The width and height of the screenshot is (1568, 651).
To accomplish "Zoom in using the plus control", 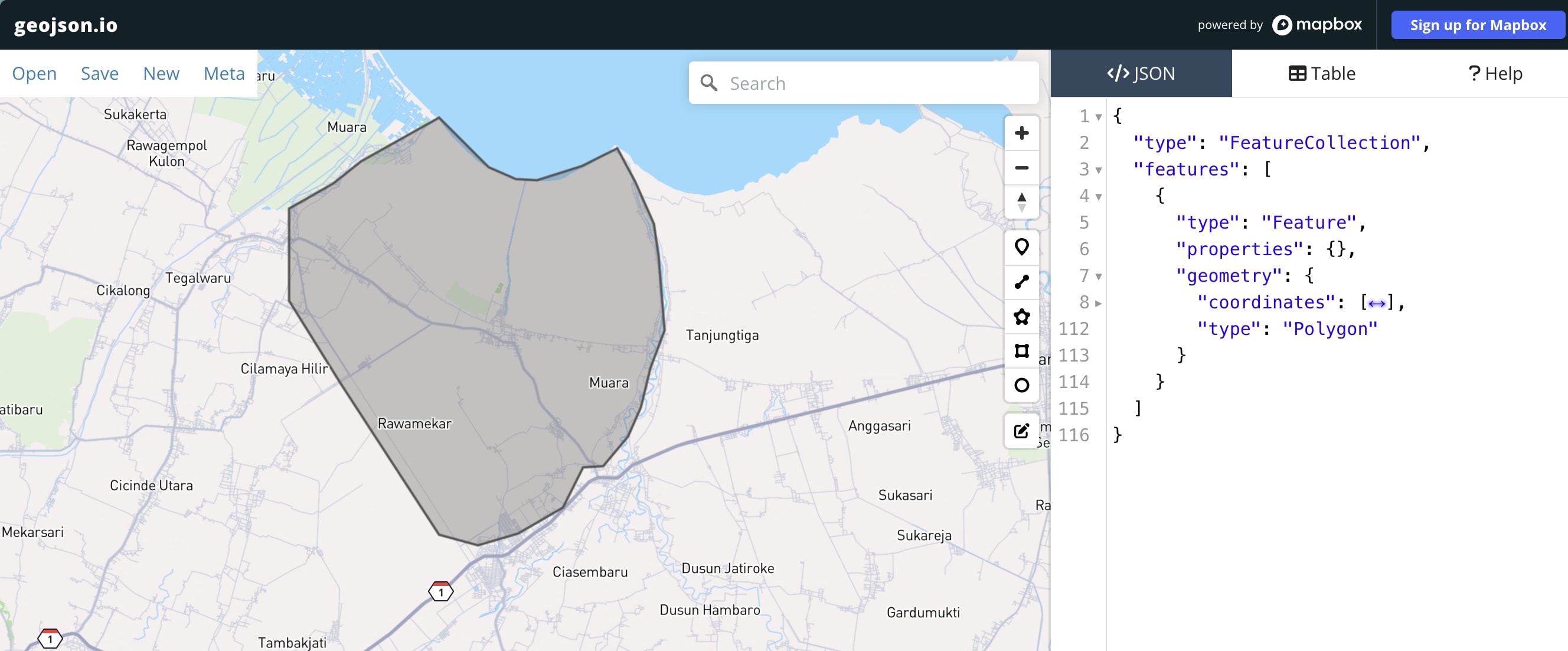I will pyautogui.click(x=1021, y=132).
